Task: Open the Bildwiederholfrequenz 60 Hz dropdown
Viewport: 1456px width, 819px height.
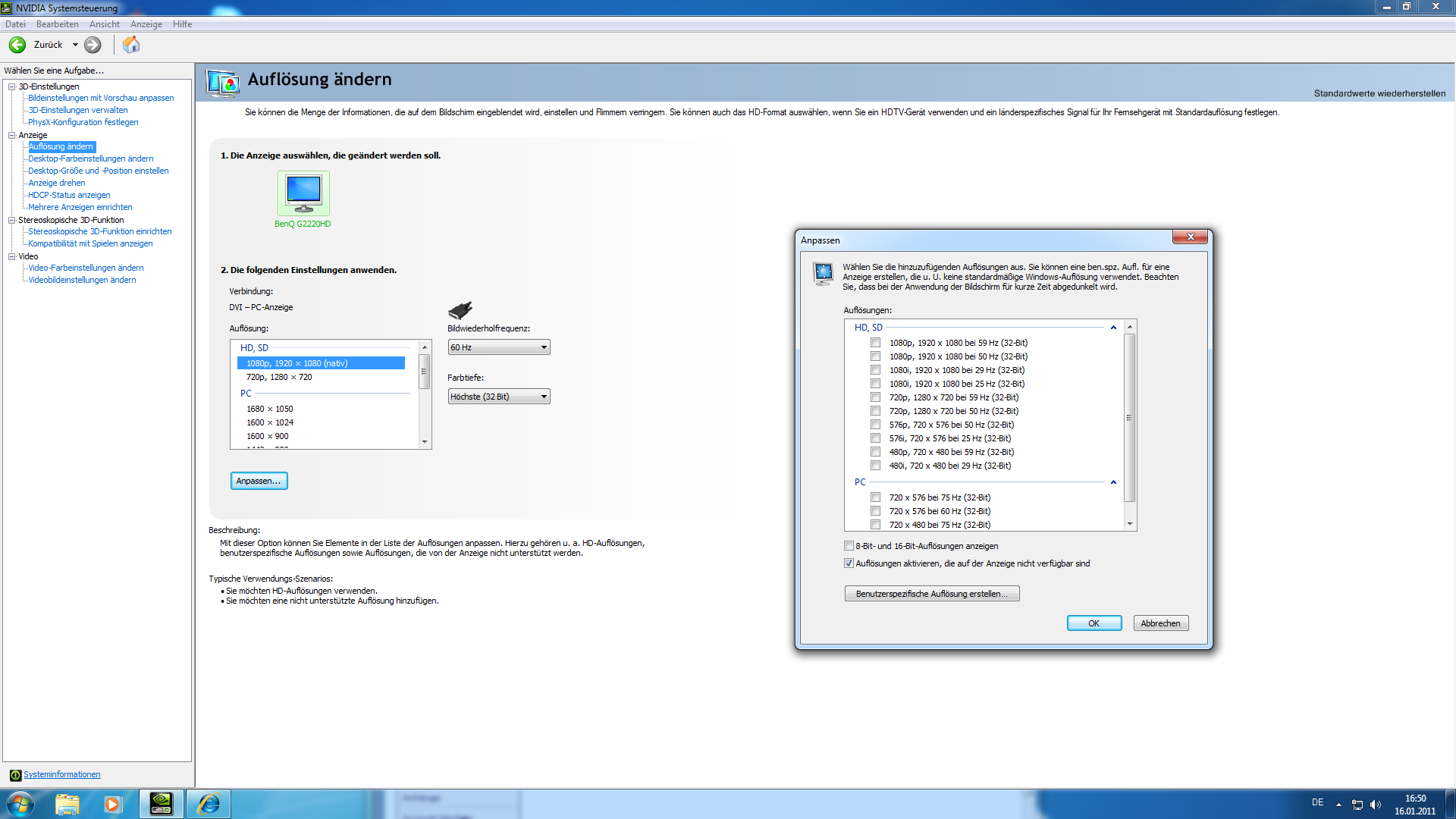Action: pos(499,347)
